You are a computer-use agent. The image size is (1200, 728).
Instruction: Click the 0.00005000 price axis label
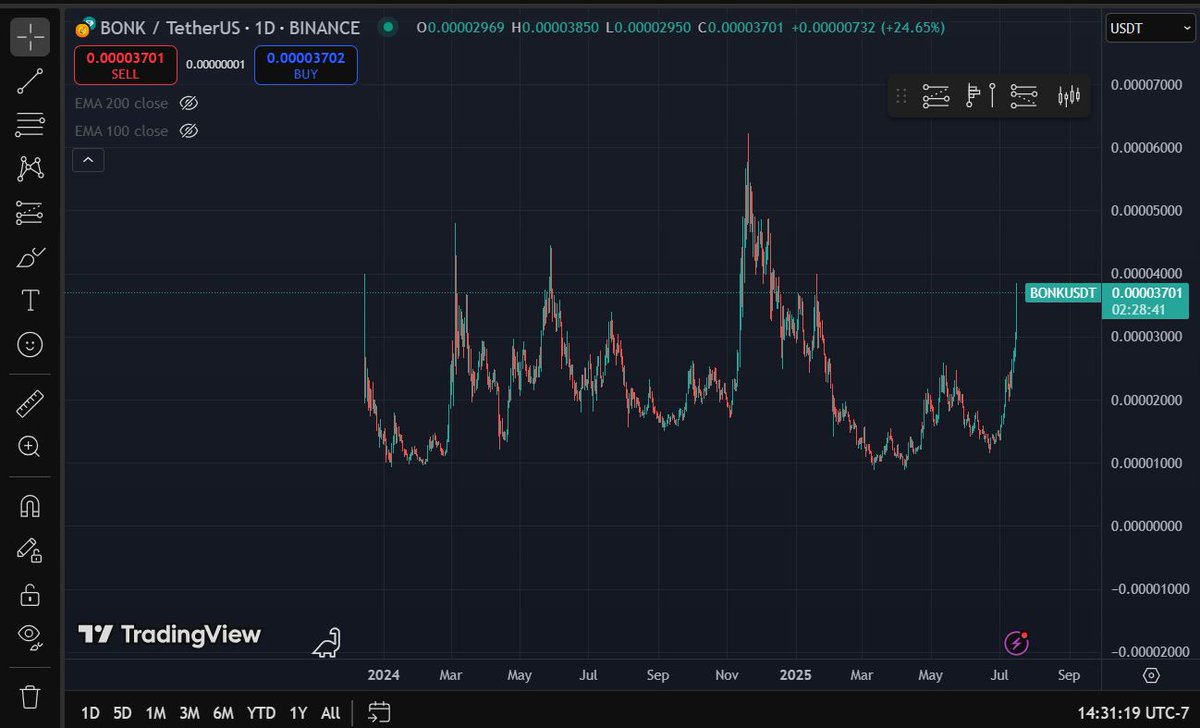tap(1147, 211)
